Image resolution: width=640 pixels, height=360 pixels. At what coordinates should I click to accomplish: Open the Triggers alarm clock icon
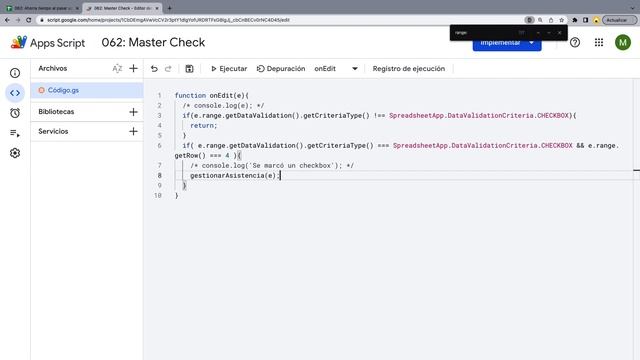15,113
